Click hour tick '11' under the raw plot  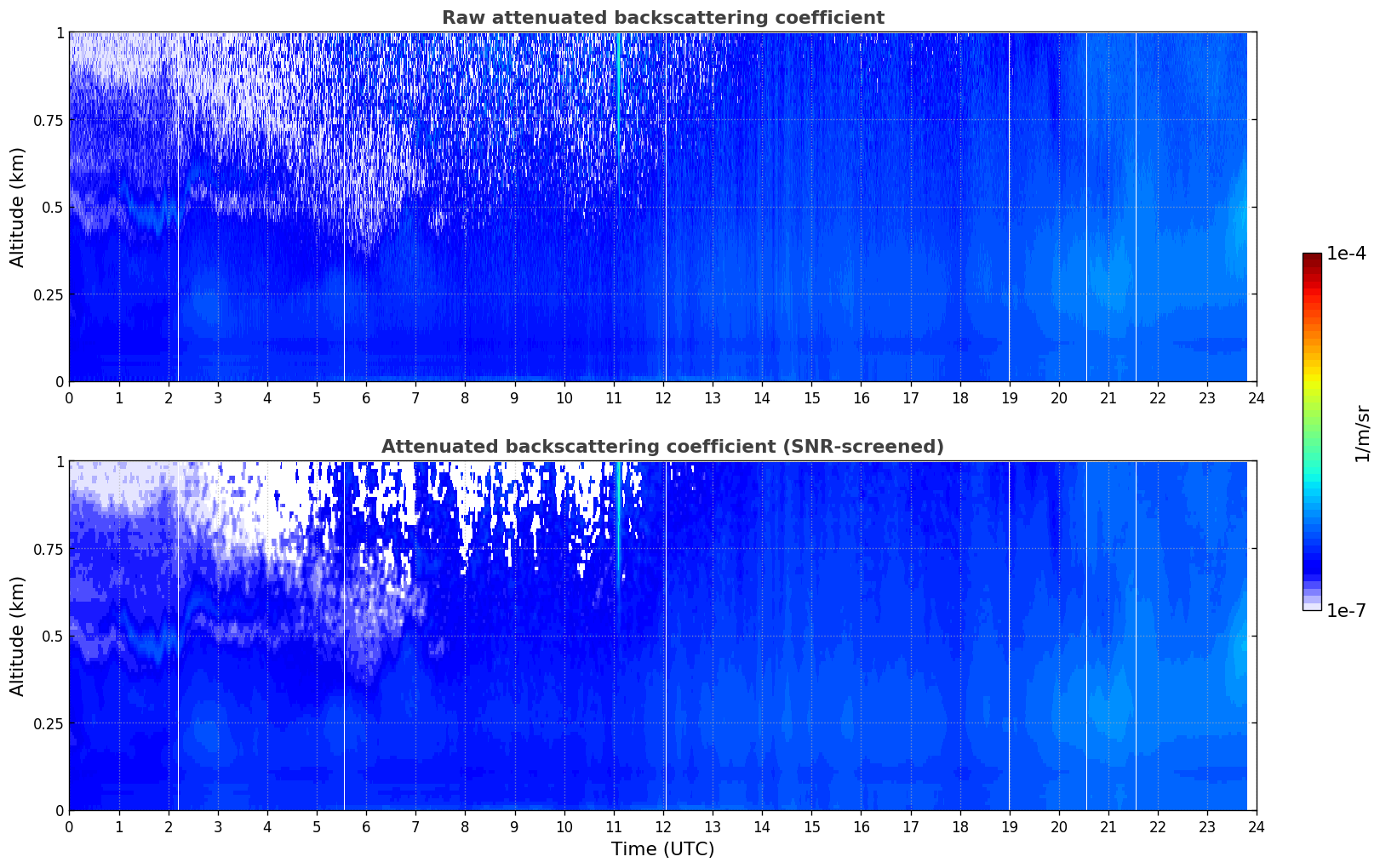[613, 397]
